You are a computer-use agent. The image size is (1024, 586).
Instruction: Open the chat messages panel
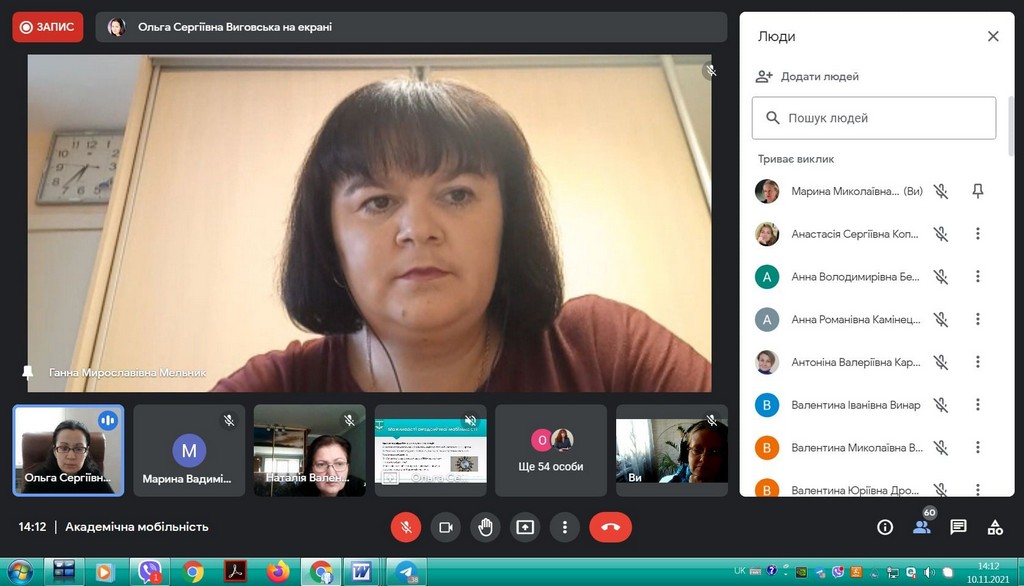click(x=958, y=527)
